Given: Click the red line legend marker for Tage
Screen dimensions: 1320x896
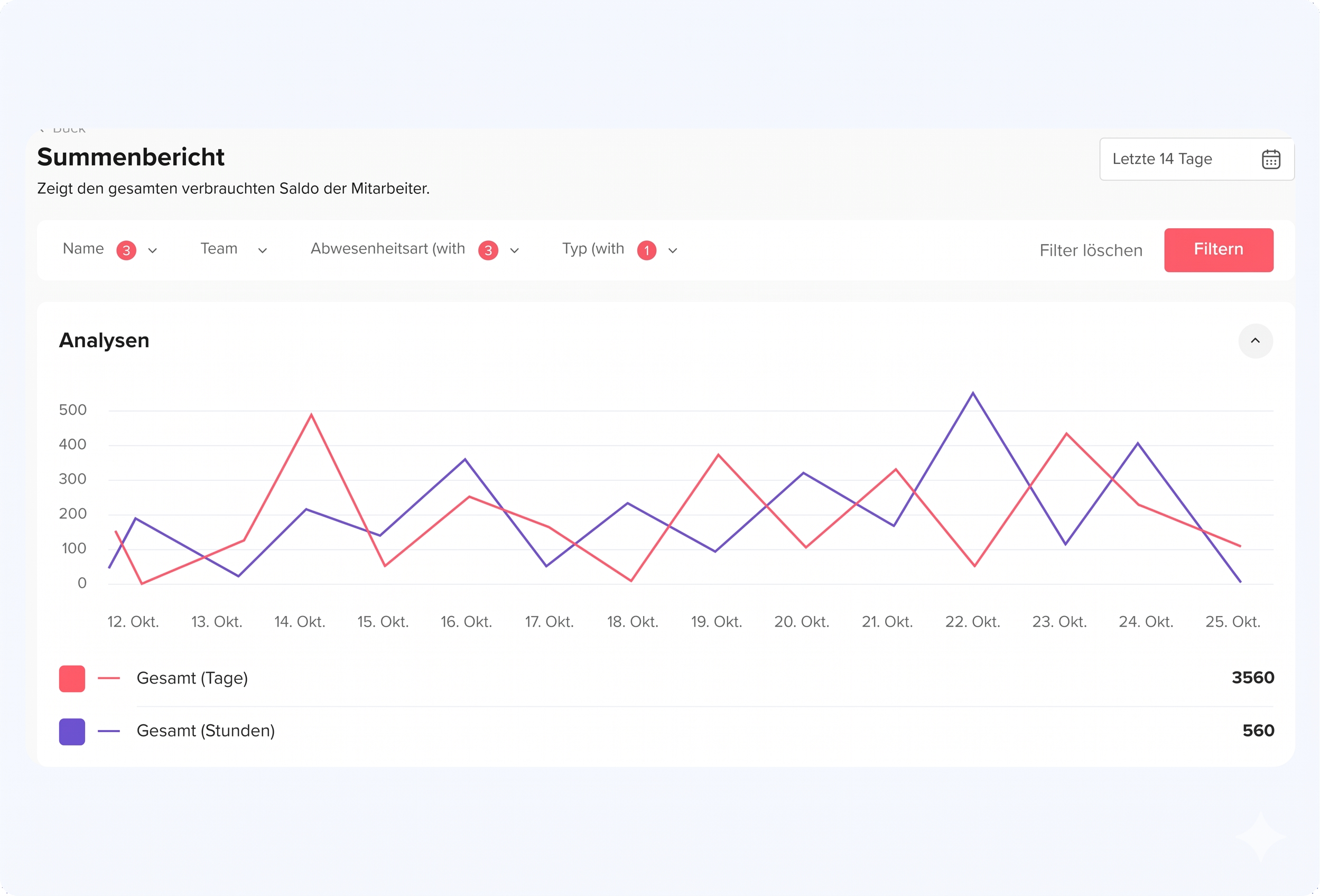Looking at the screenshot, I should pos(108,678).
